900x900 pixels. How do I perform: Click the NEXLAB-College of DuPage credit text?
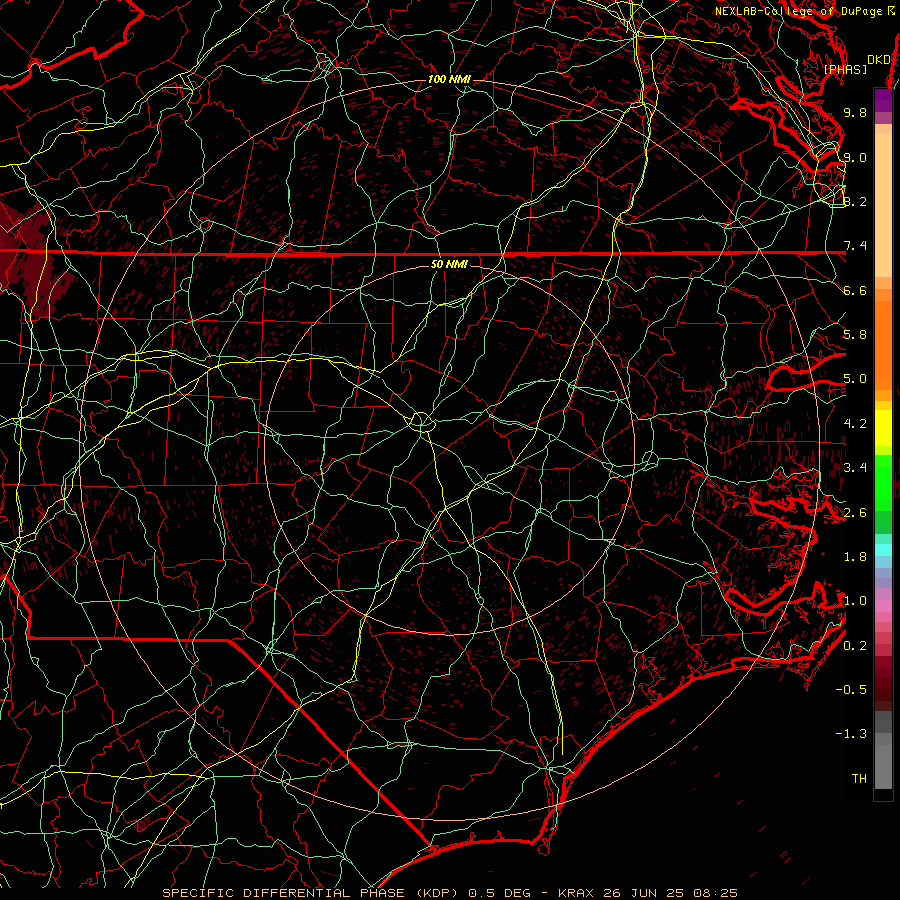pyautogui.click(x=805, y=11)
